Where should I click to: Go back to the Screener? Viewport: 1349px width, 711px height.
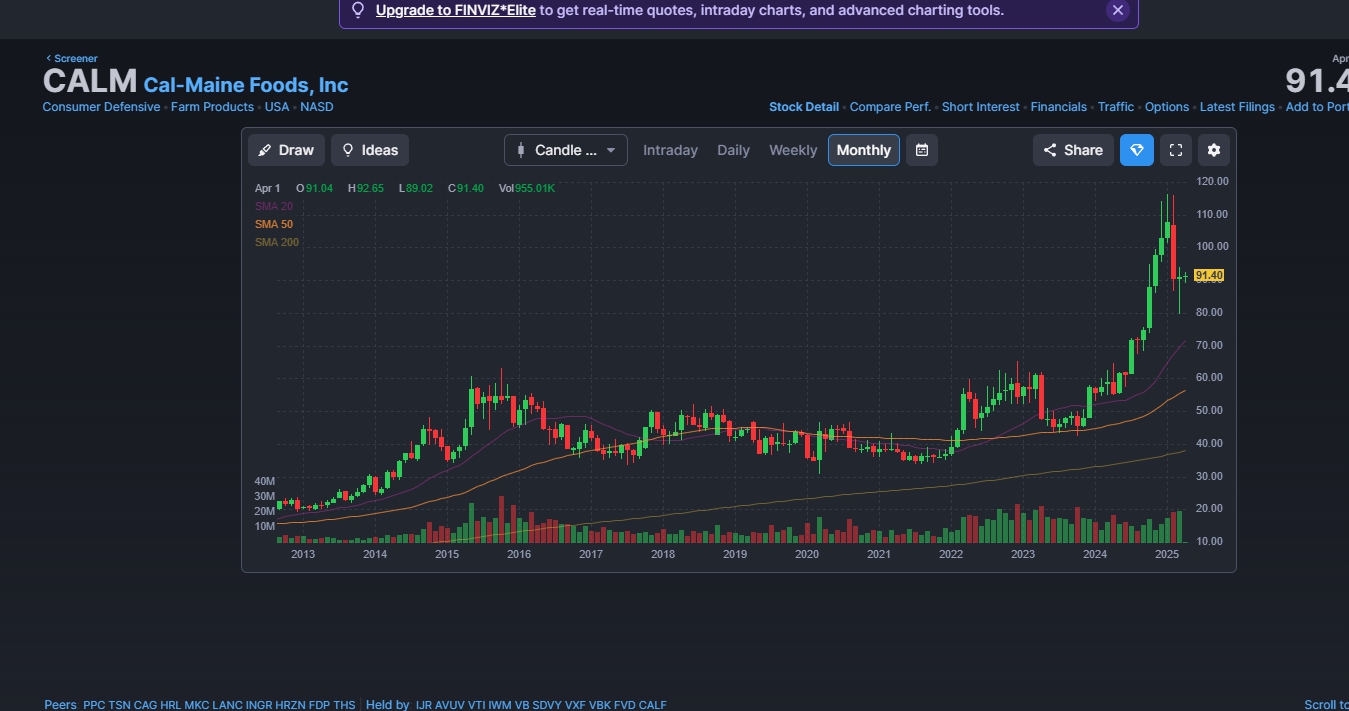(71, 58)
